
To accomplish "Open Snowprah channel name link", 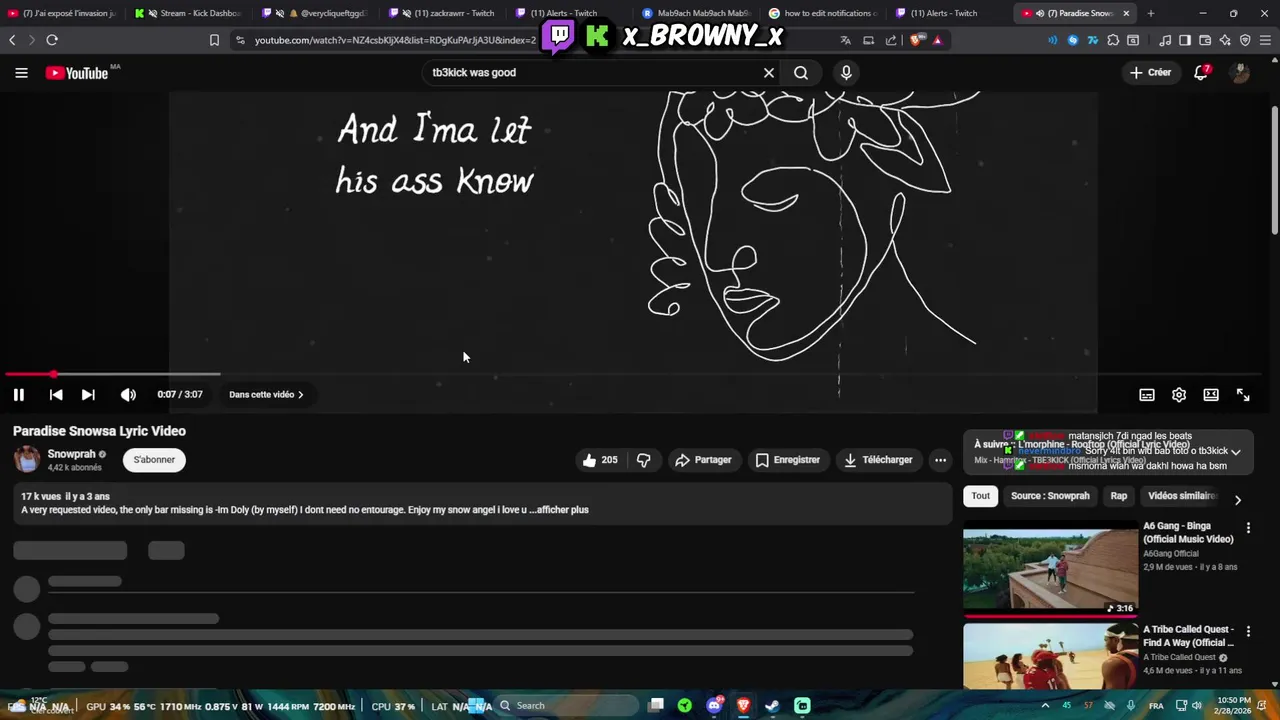I will click(x=71, y=454).
